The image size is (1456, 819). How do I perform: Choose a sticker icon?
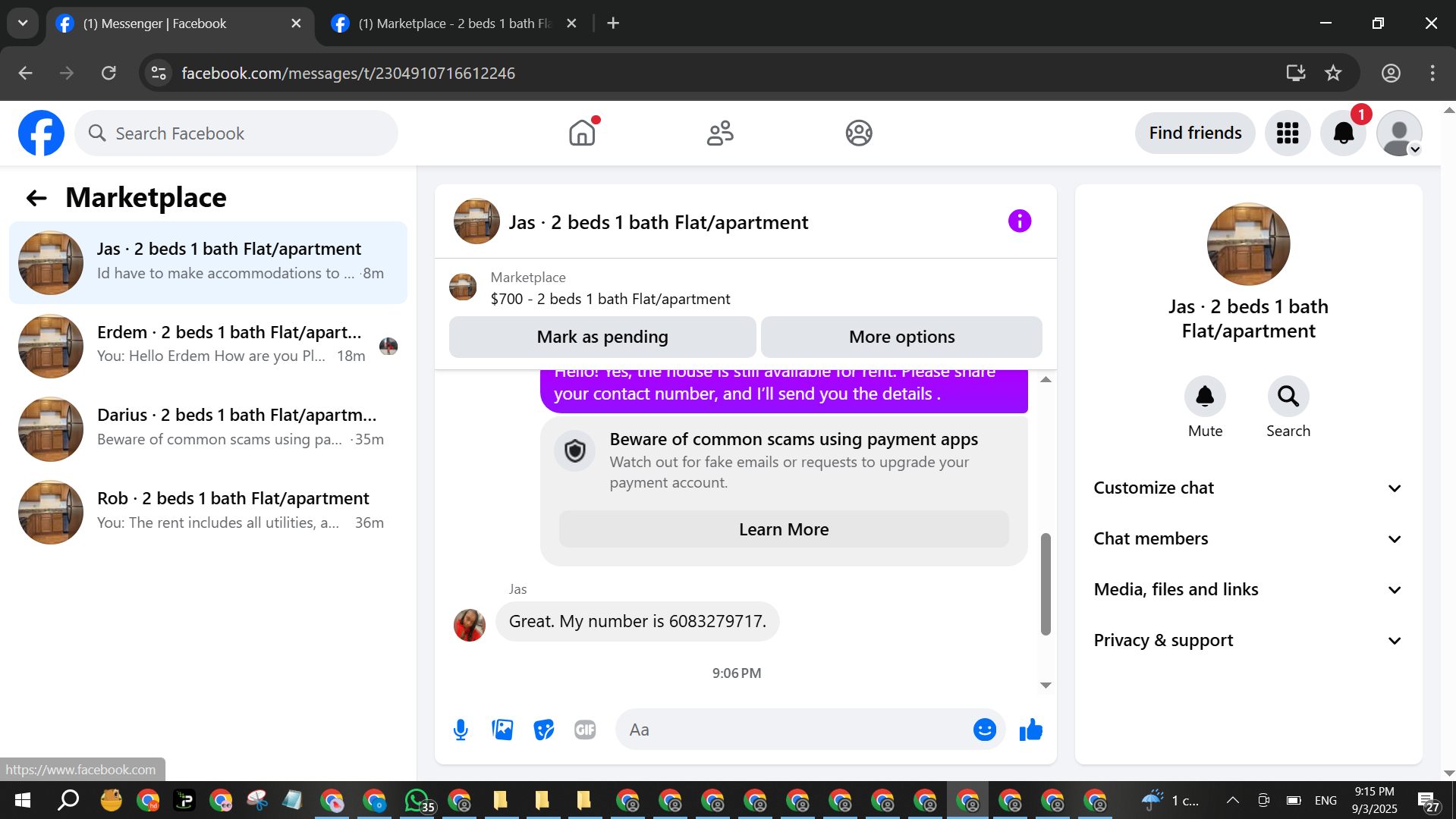point(544,730)
